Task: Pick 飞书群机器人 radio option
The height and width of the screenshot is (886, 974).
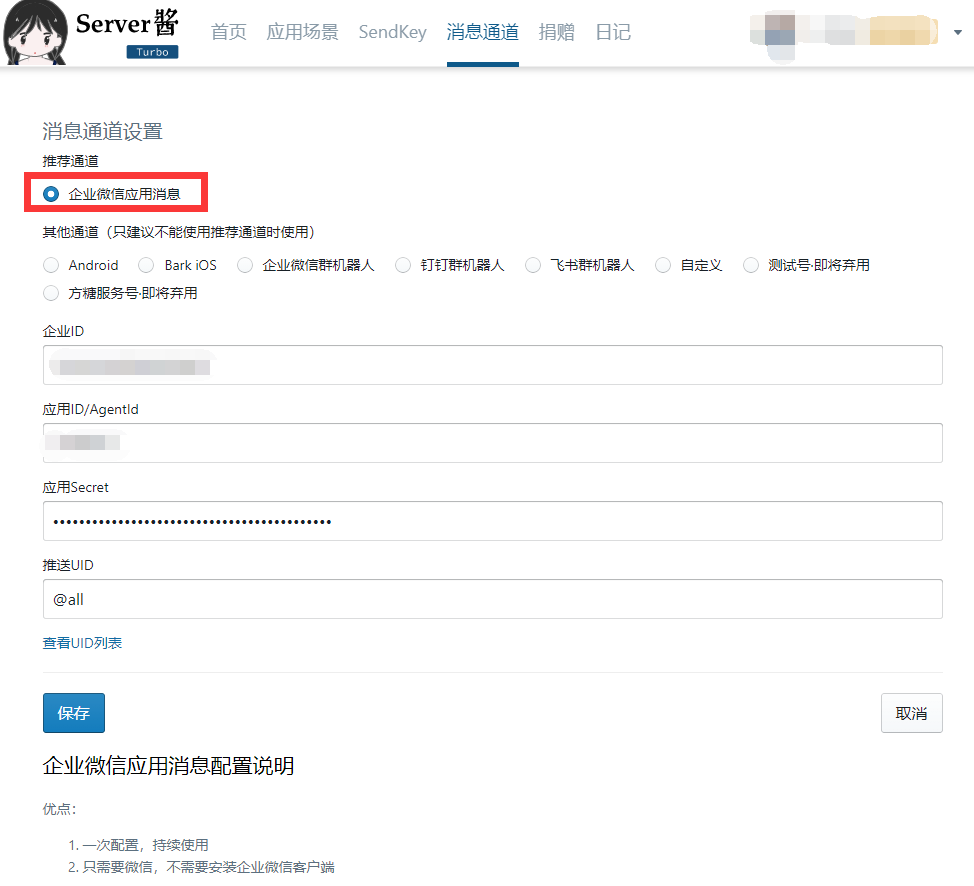Action: 532,265
